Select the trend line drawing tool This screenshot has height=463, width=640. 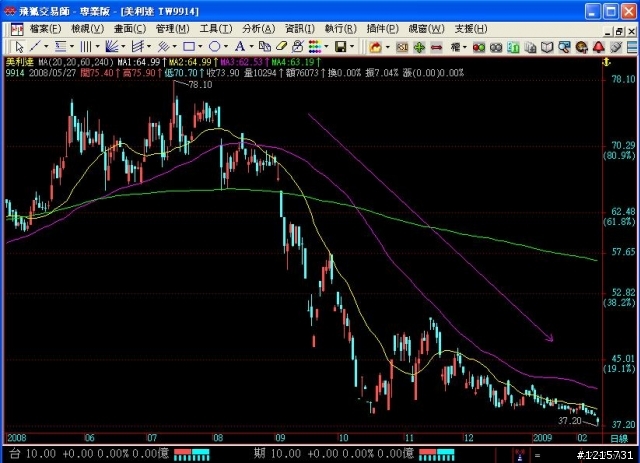pyautogui.click(x=36, y=47)
